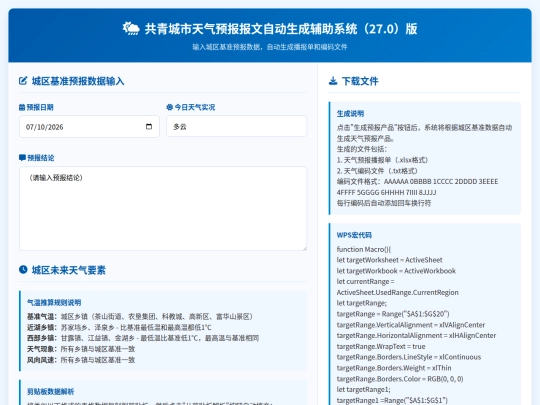Click the header subtitle text 输入城区基准预报数据
The width and height of the screenshot is (540, 405).
[270, 47]
